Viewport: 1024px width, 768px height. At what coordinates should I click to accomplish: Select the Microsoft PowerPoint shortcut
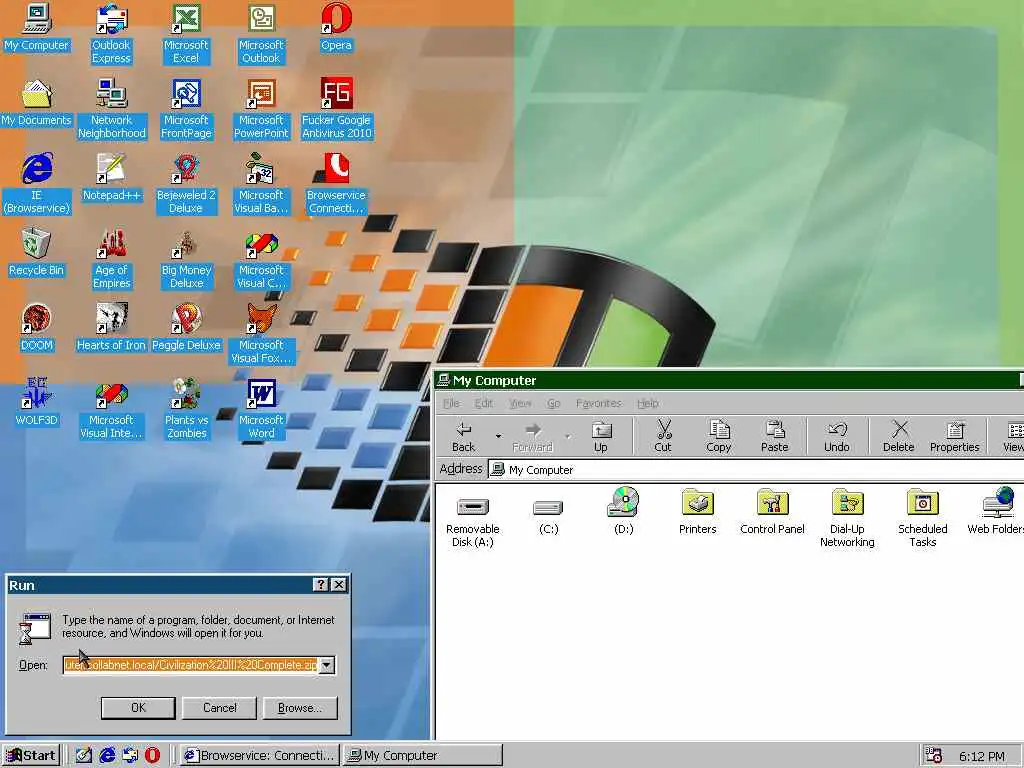click(261, 109)
